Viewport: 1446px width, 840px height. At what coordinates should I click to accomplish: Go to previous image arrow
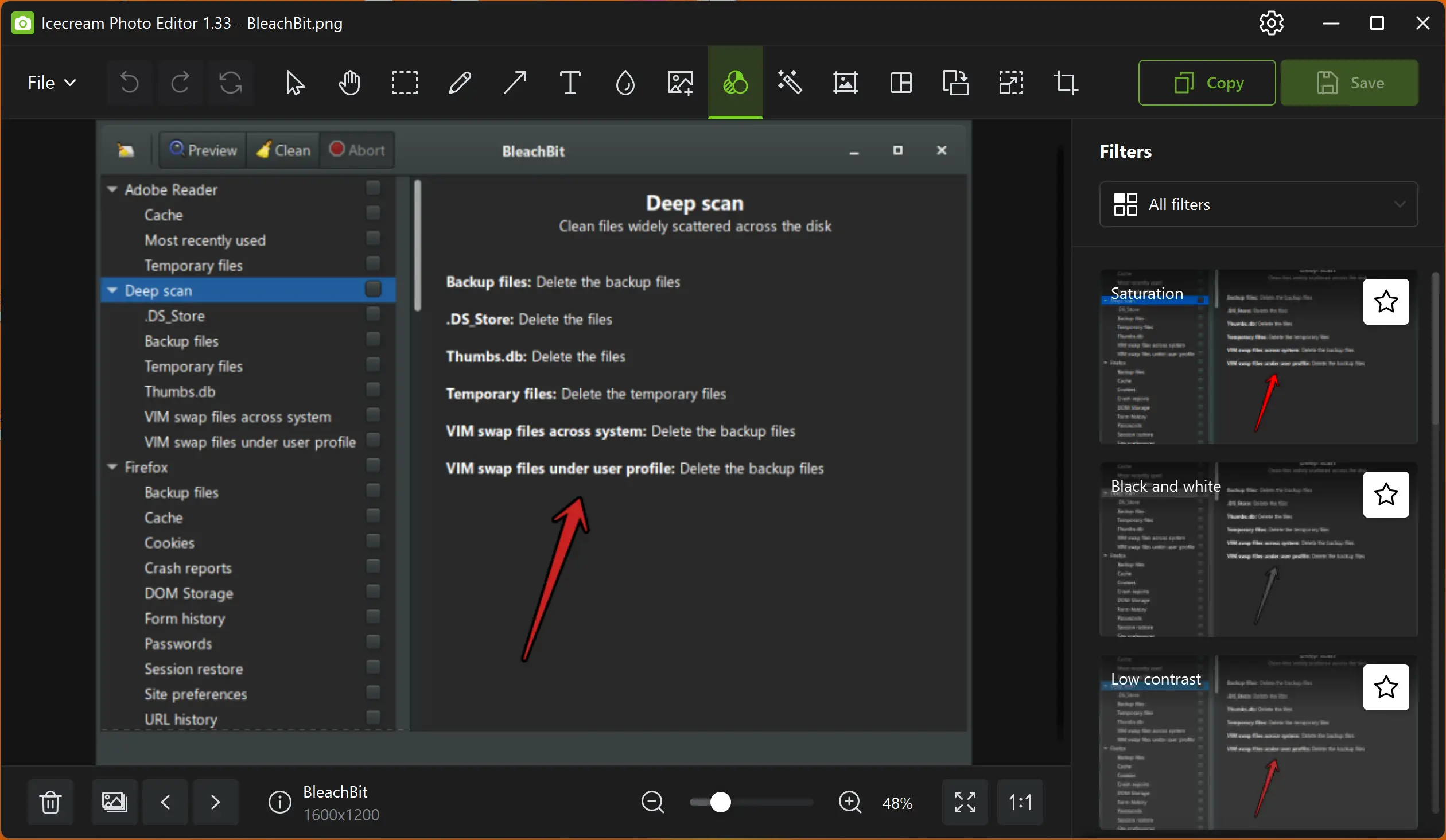tap(165, 802)
